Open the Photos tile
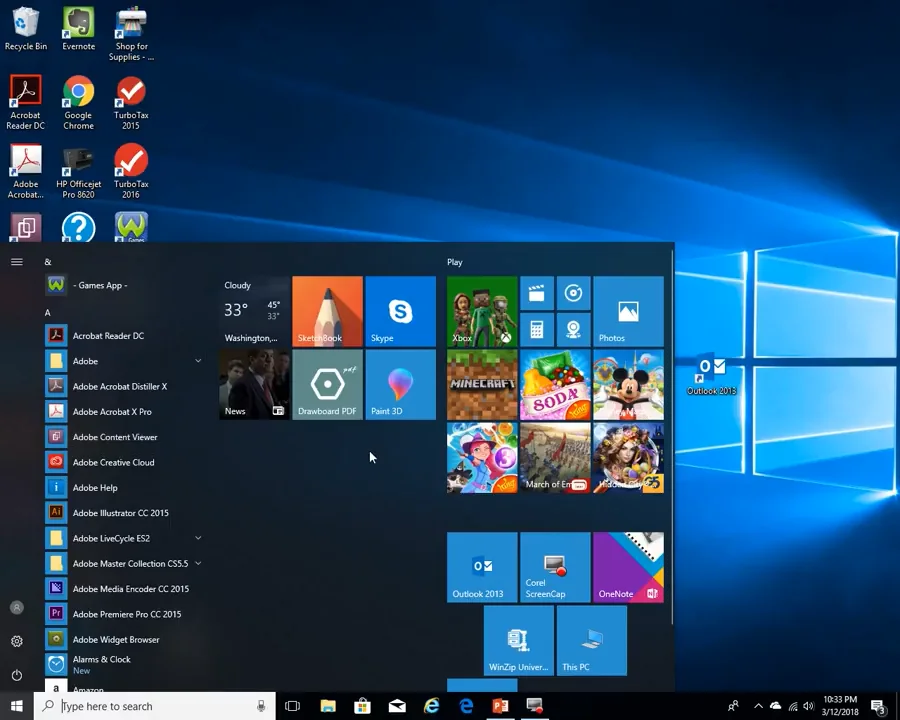The image size is (900, 720). (x=629, y=311)
